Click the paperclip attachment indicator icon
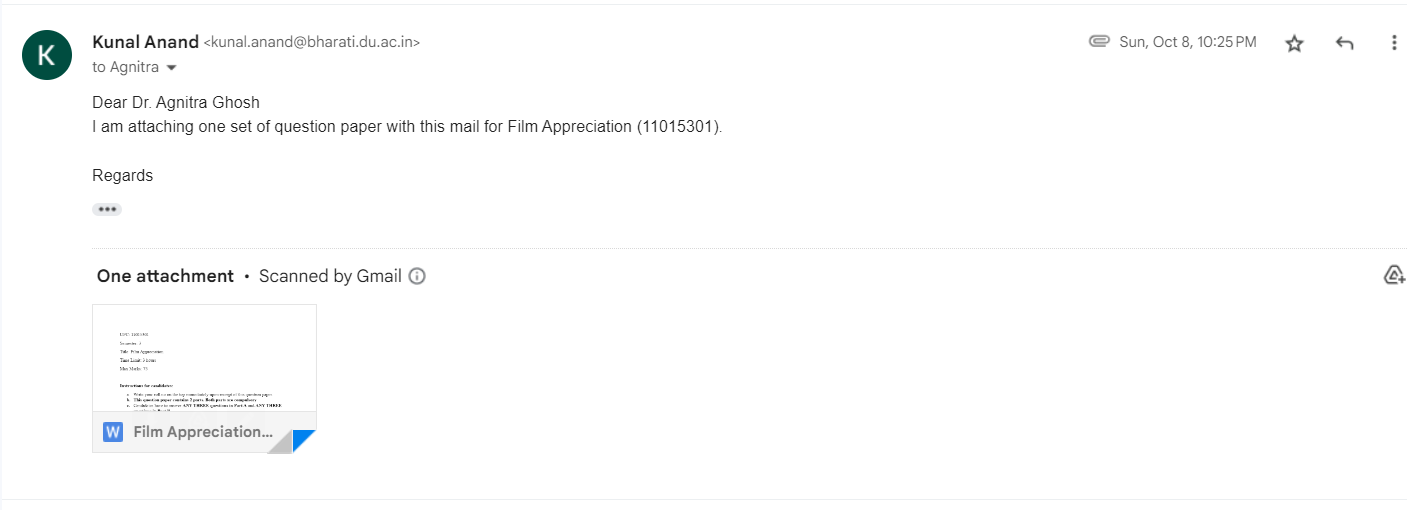The height and width of the screenshot is (510, 1412). [1099, 42]
